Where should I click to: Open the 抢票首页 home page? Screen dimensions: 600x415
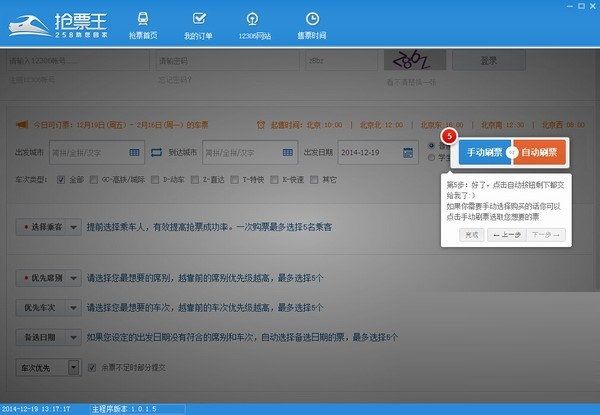click(143, 25)
